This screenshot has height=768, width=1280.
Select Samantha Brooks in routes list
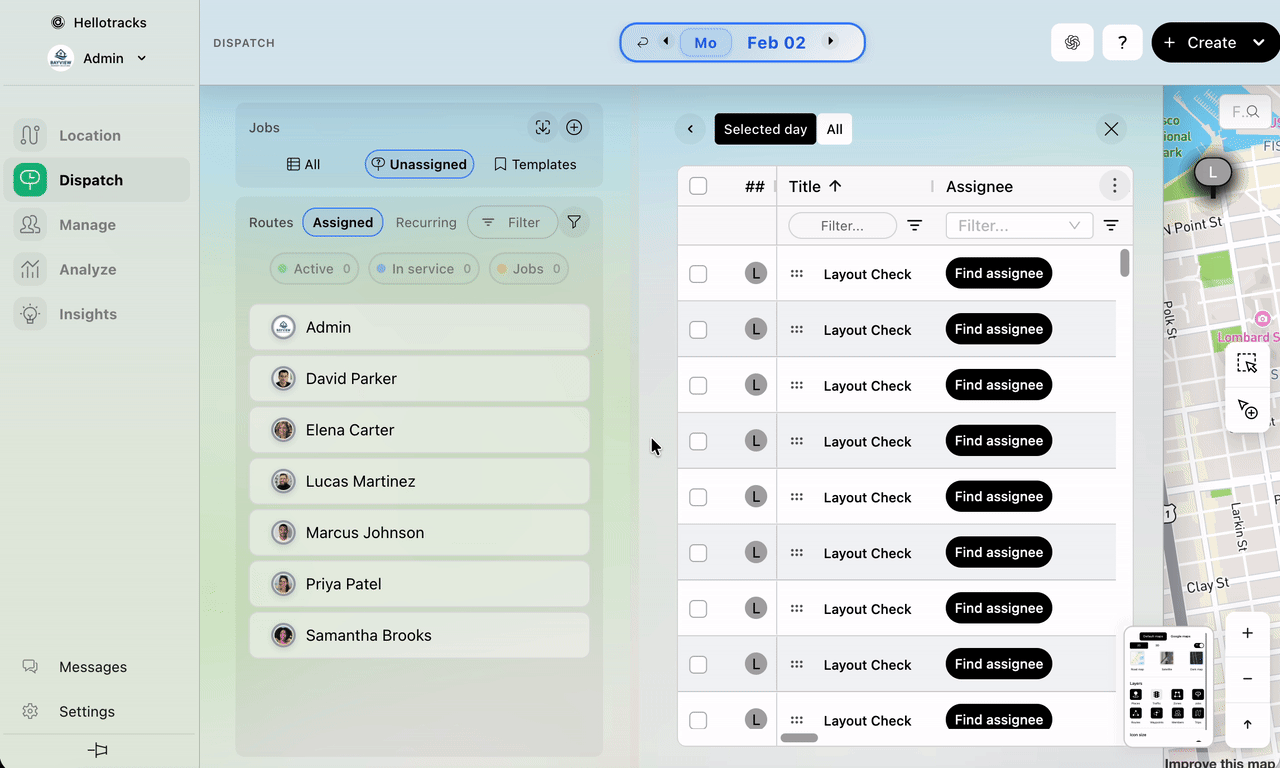pos(419,635)
